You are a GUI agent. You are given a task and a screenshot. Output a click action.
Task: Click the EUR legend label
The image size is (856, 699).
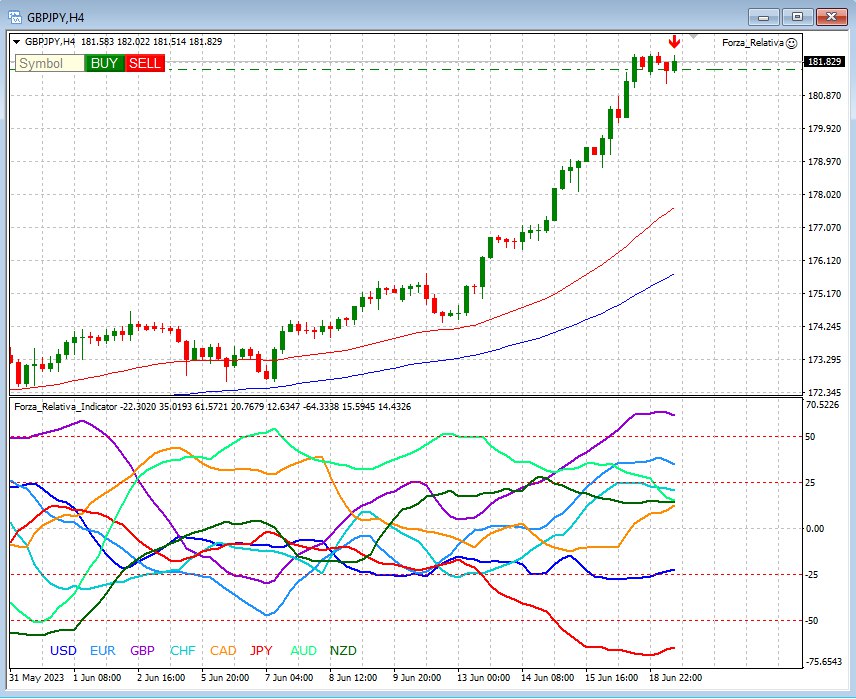pos(103,651)
